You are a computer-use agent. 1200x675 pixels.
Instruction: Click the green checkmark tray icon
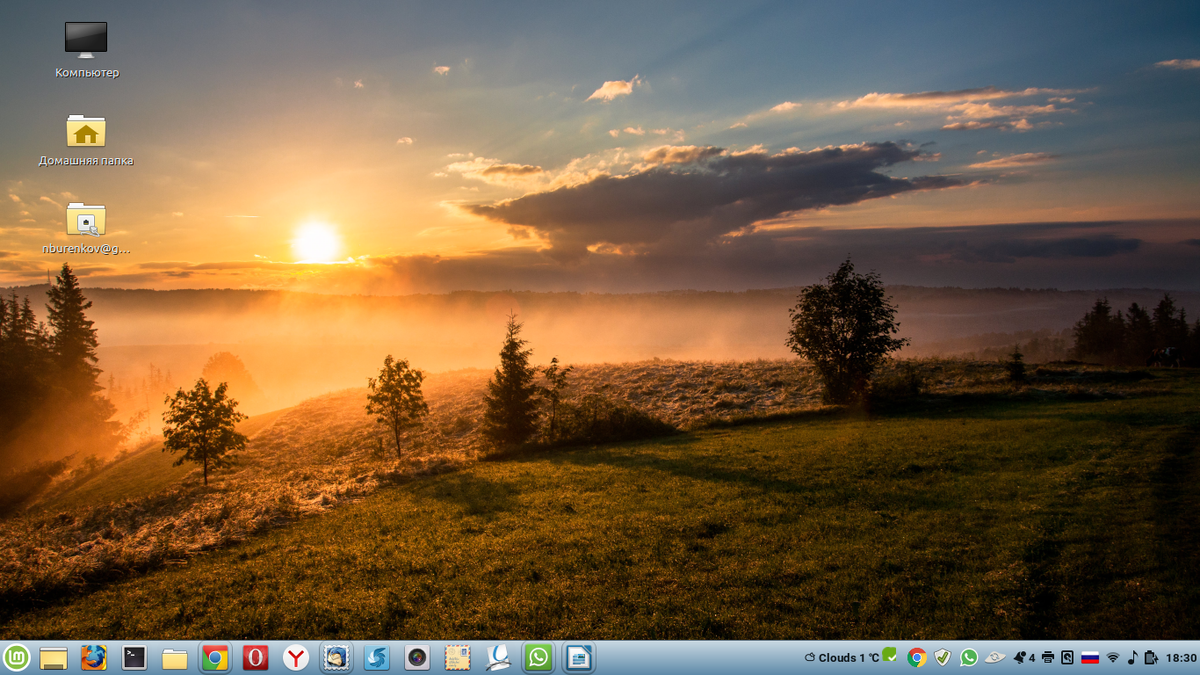pyautogui.click(x=890, y=655)
